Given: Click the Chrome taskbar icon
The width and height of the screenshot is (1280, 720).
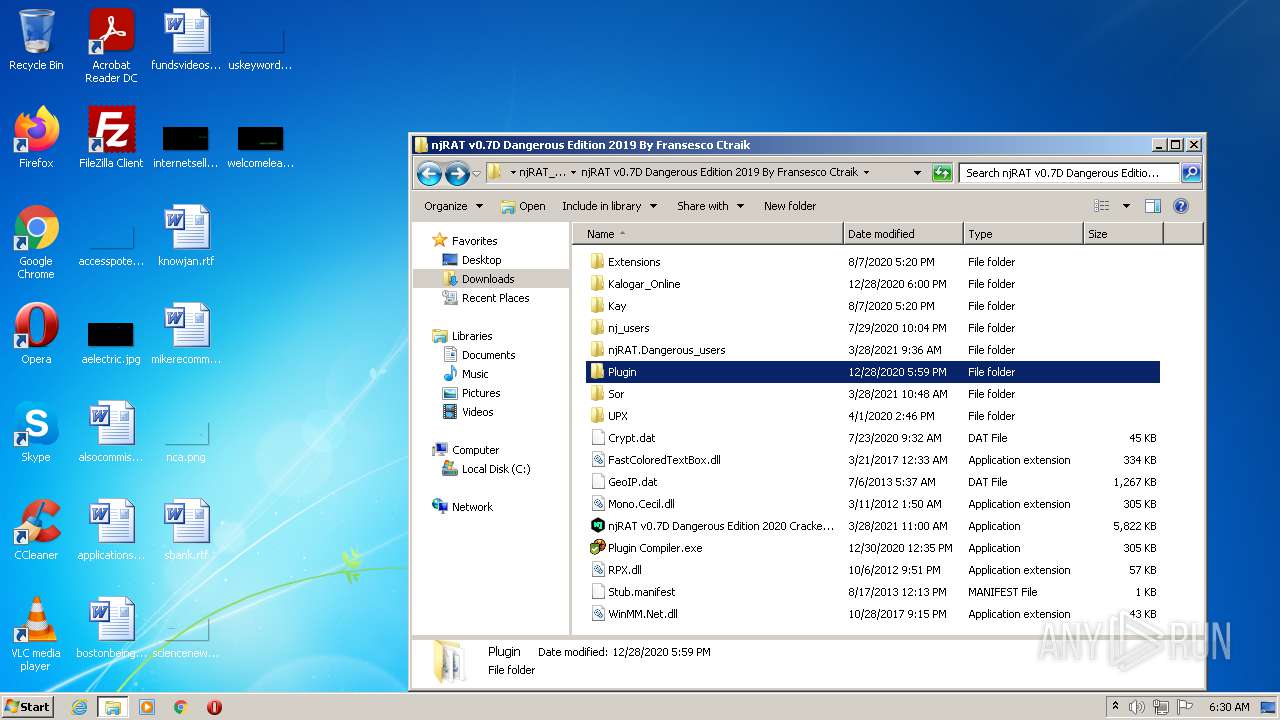Looking at the screenshot, I should pyautogui.click(x=181, y=707).
